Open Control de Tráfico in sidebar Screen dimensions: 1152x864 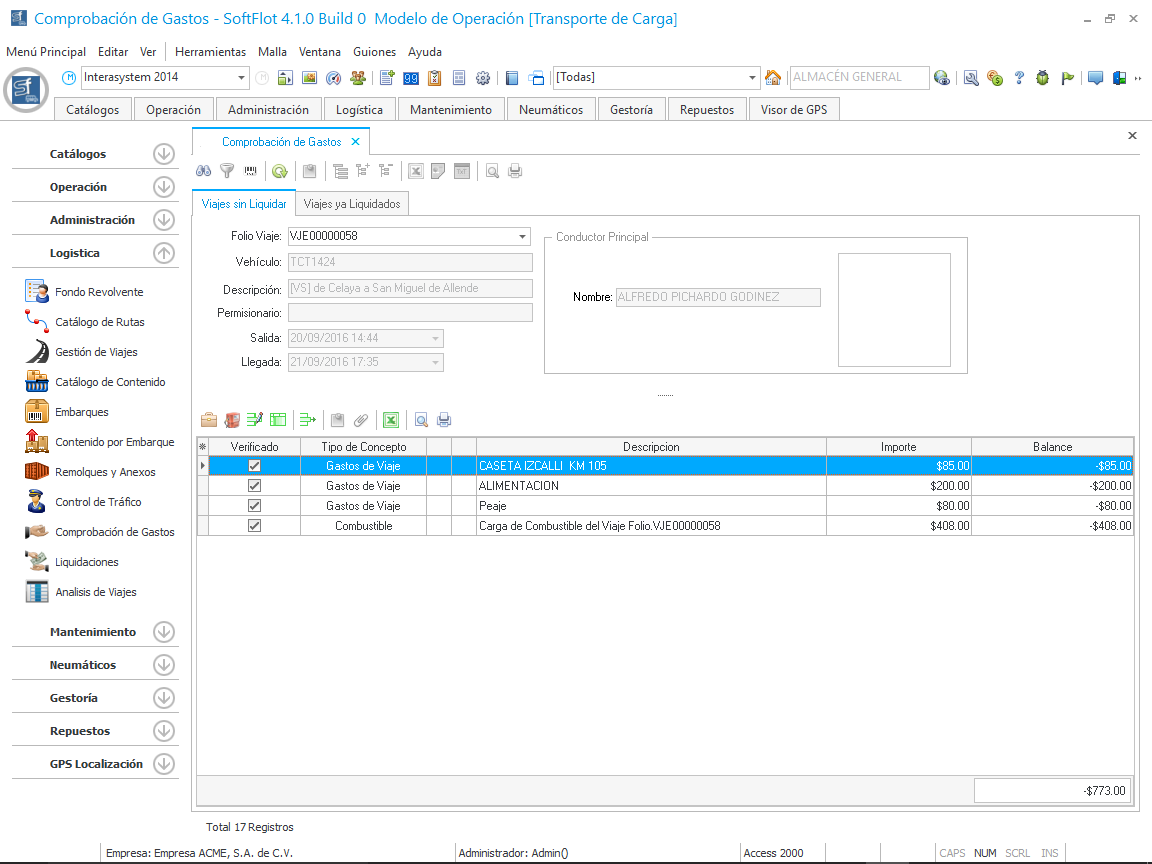click(98, 502)
